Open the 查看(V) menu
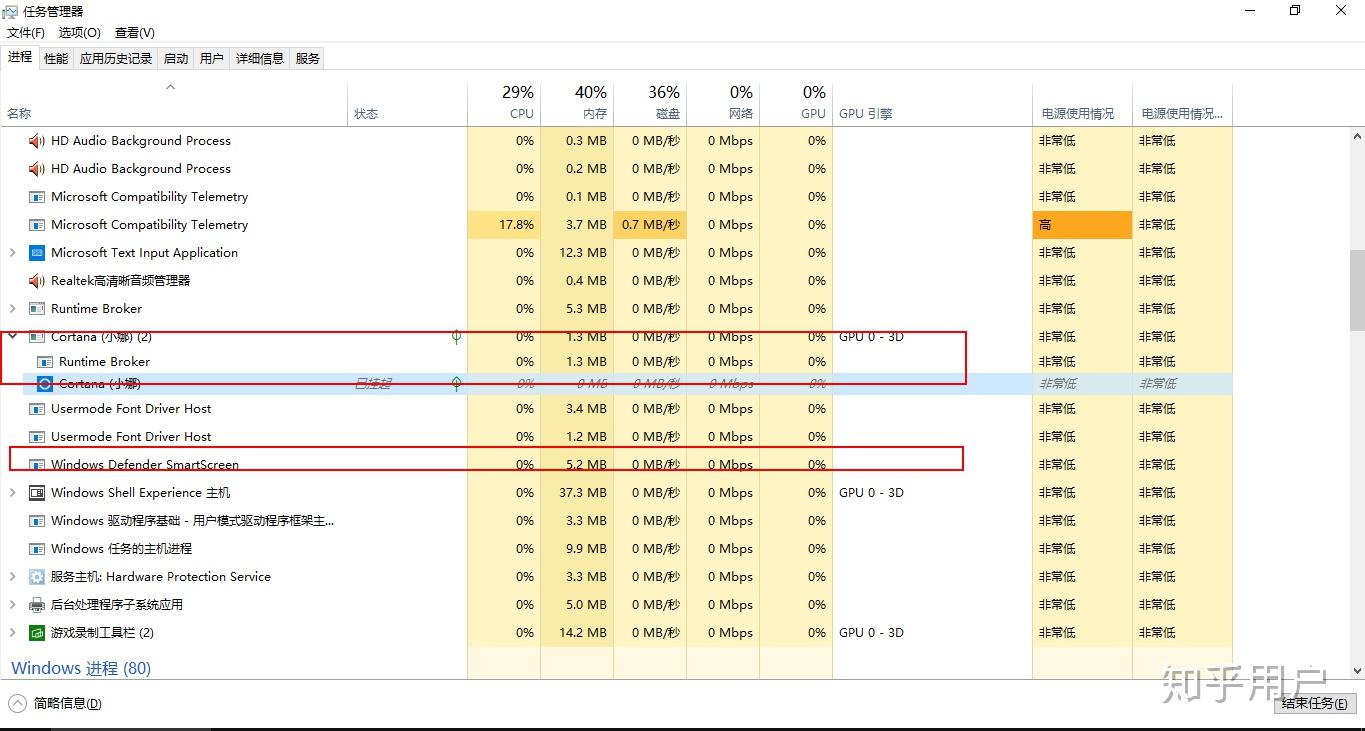1365x731 pixels. pyautogui.click(x=133, y=32)
